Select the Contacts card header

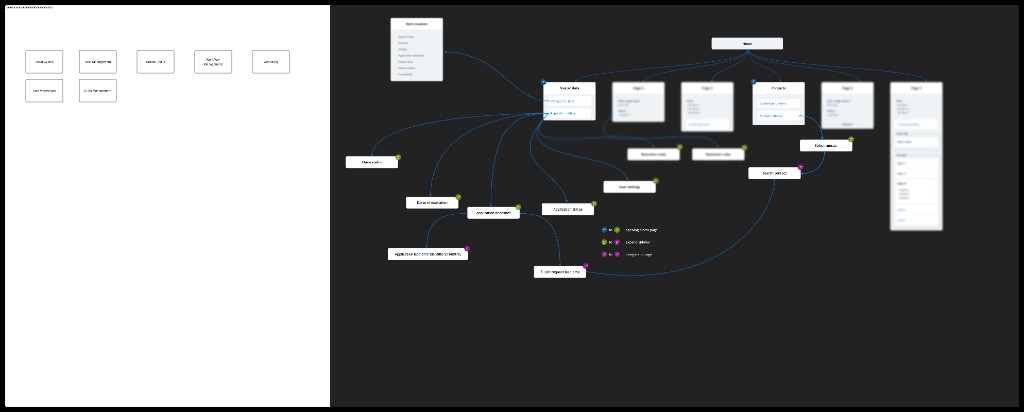coord(778,87)
